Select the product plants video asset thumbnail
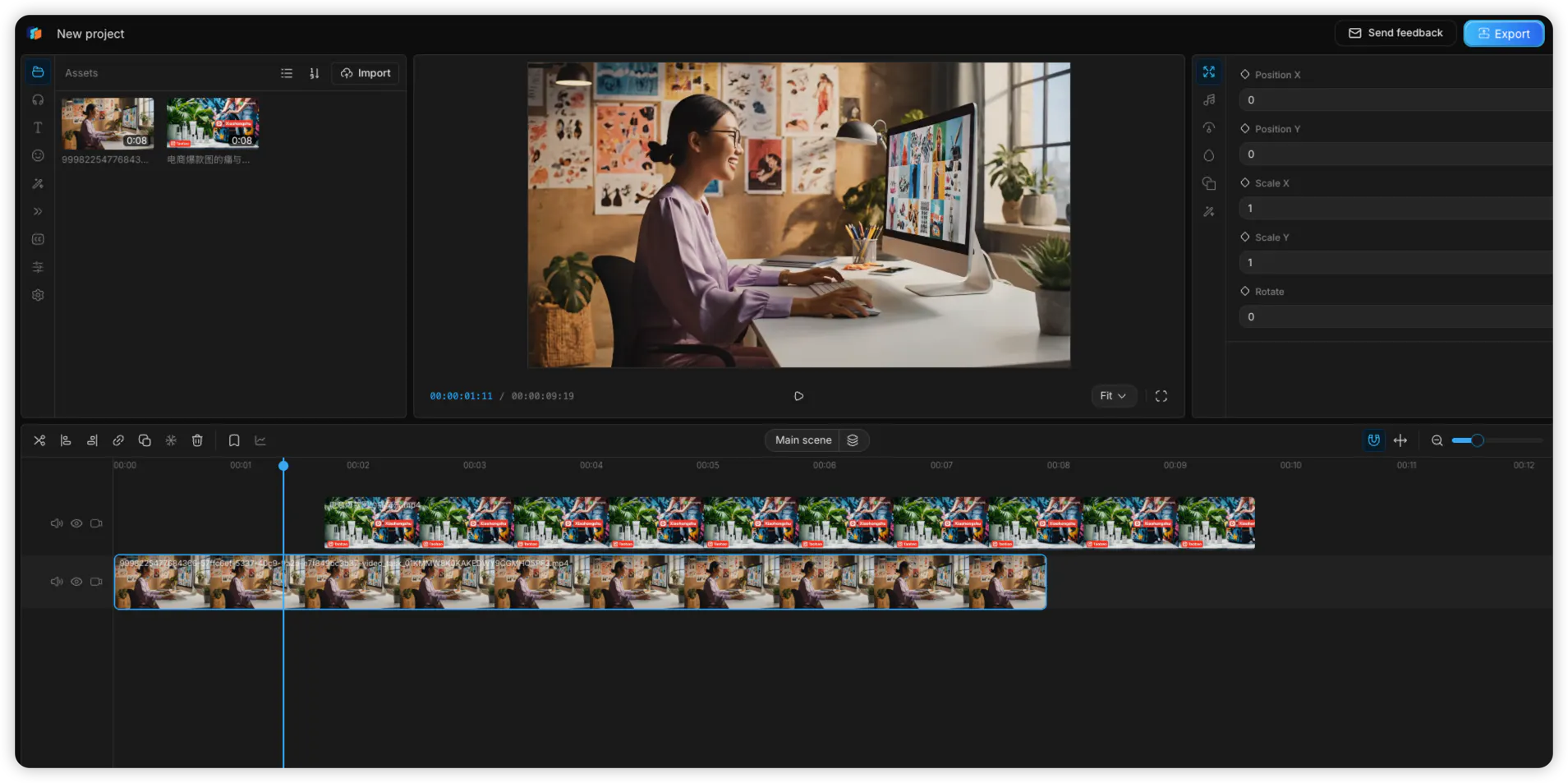This screenshot has height=783, width=1568. pos(213,123)
